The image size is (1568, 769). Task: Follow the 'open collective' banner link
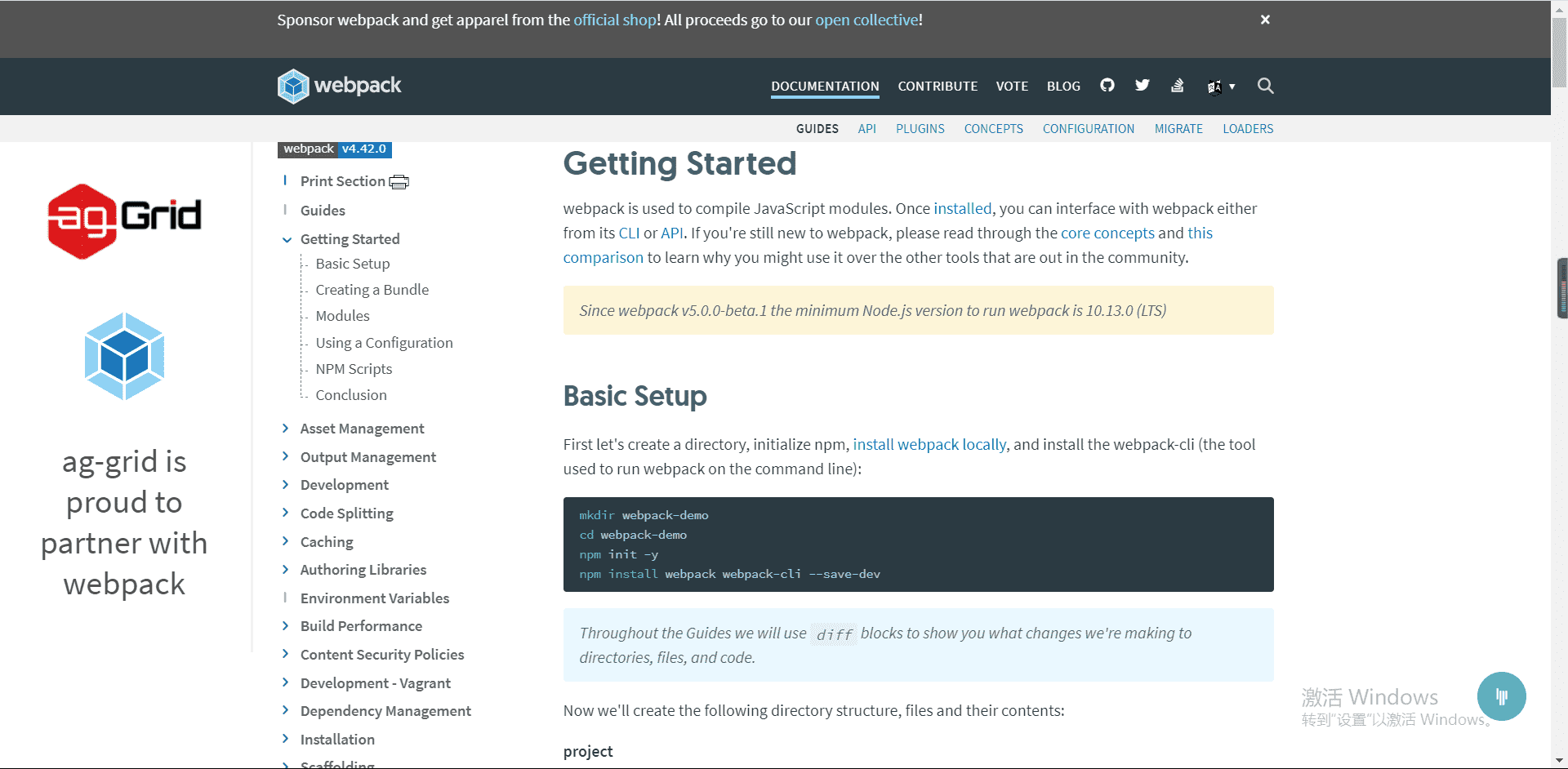click(x=866, y=20)
